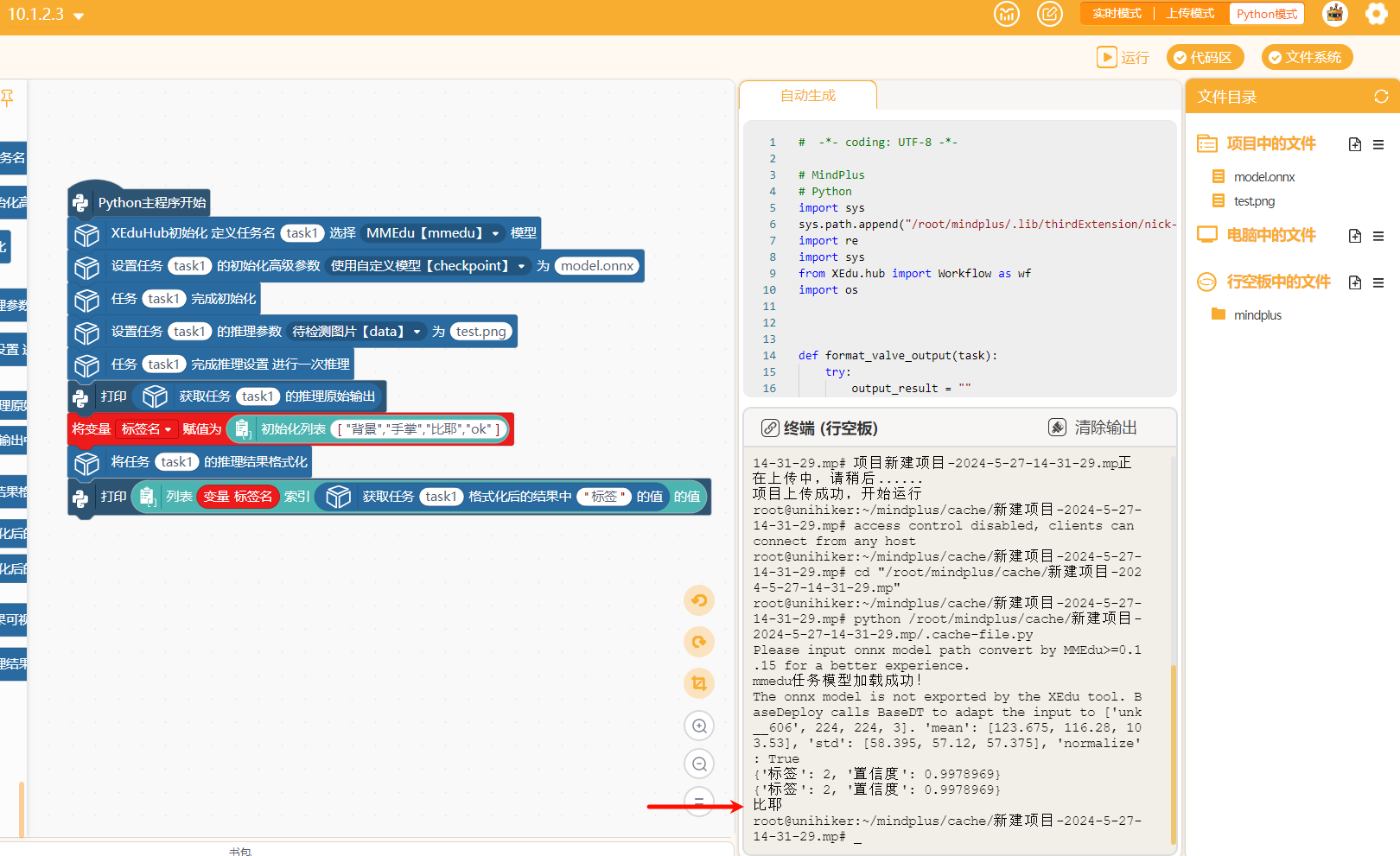Open menu for 行空板中的文件
The width and height of the screenshot is (1400, 856).
point(1378,282)
